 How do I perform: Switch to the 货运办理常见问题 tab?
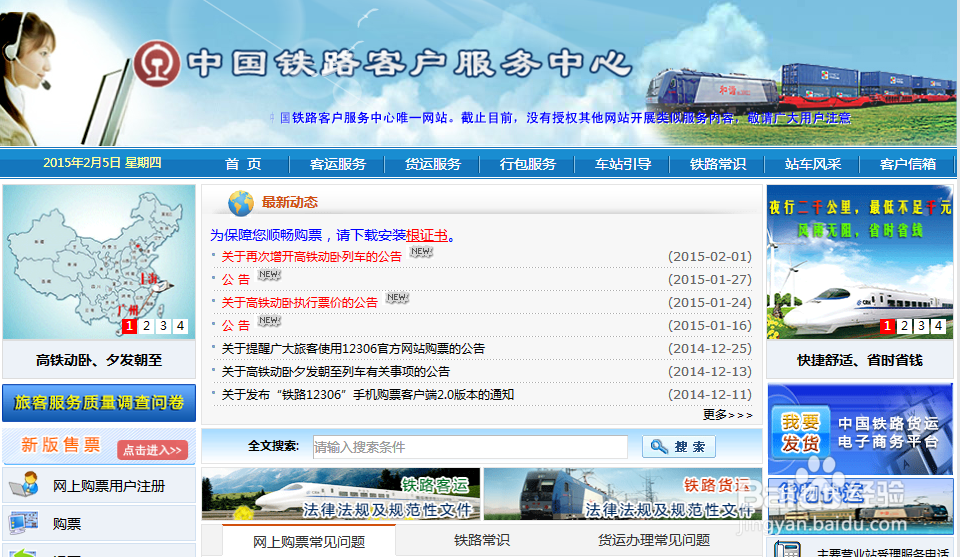[x=654, y=540]
